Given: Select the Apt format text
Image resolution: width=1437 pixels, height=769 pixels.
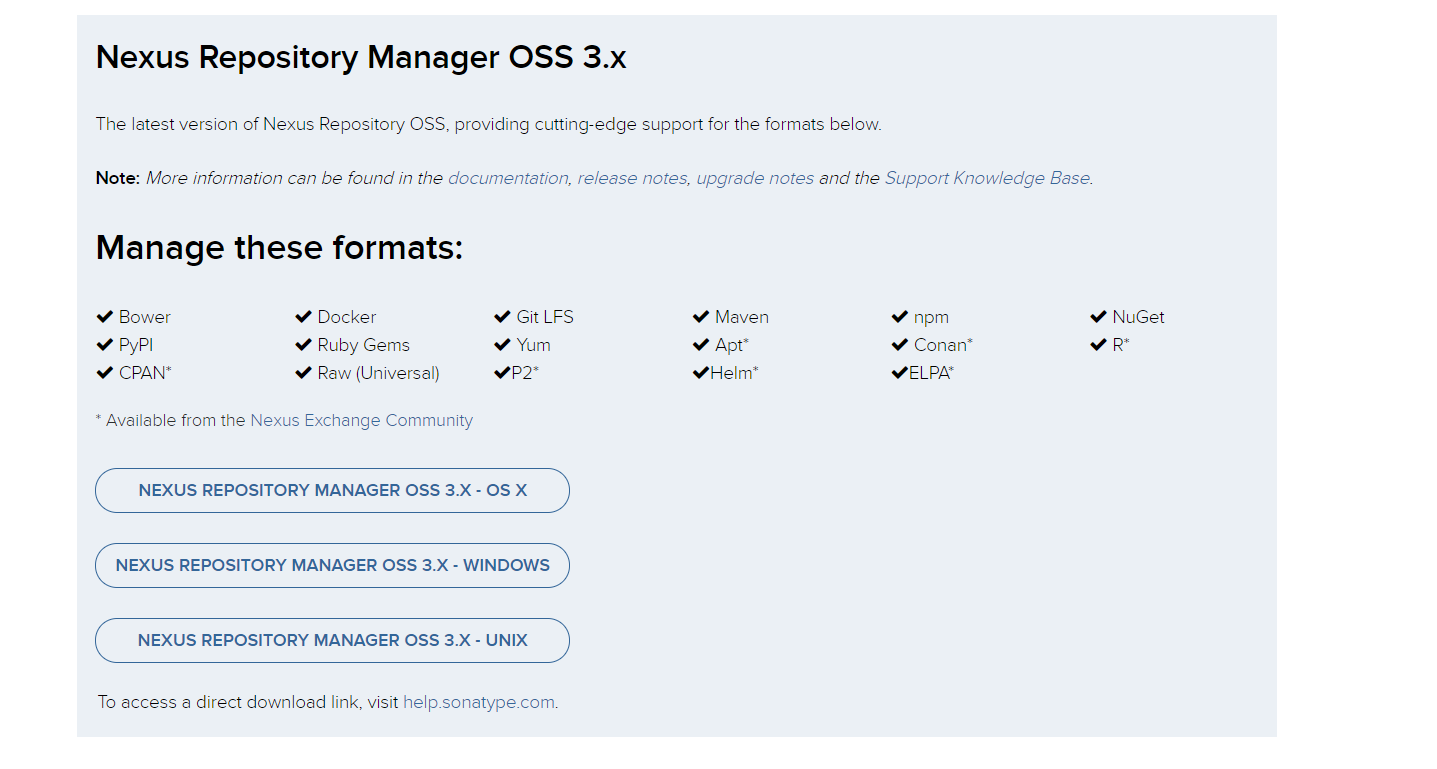Looking at the screenshot, I should (732, 345).
